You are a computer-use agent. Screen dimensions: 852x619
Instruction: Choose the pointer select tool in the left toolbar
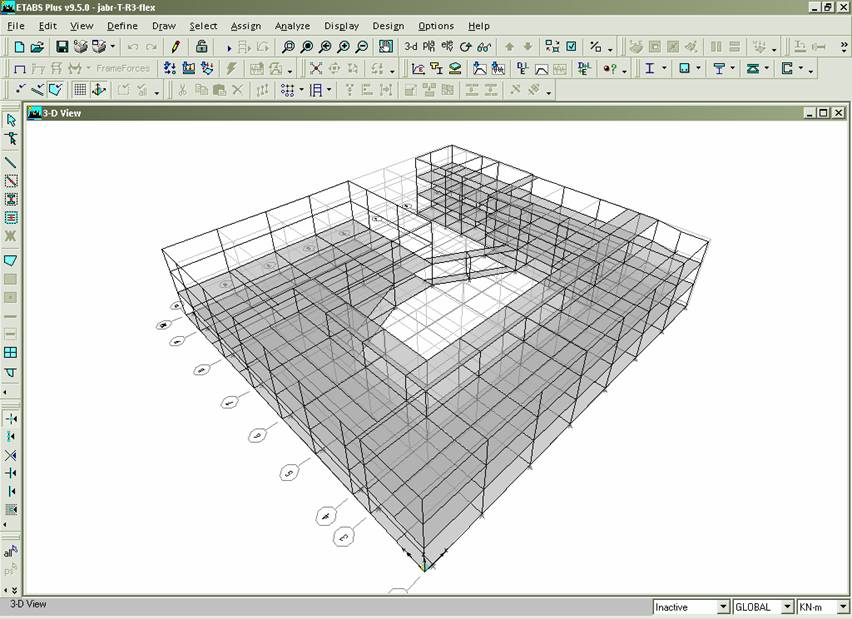(10, 120)
